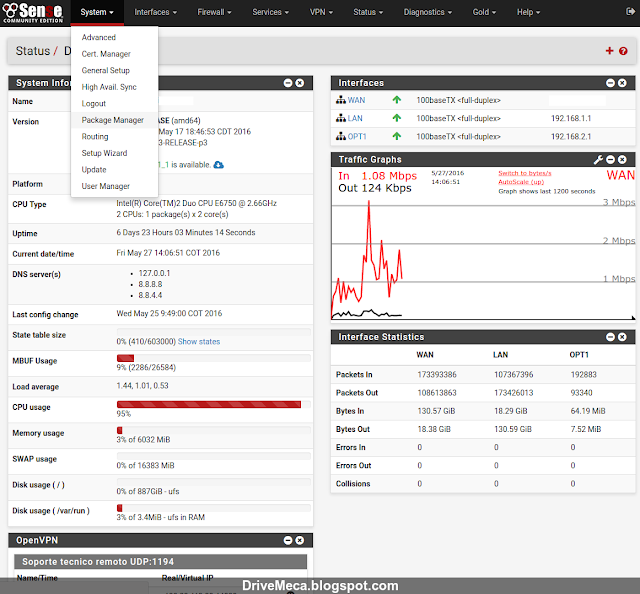Minimize the Interface Statistics widget
The width and height of the screenshot is (640, 594).
tap(610, 337)
